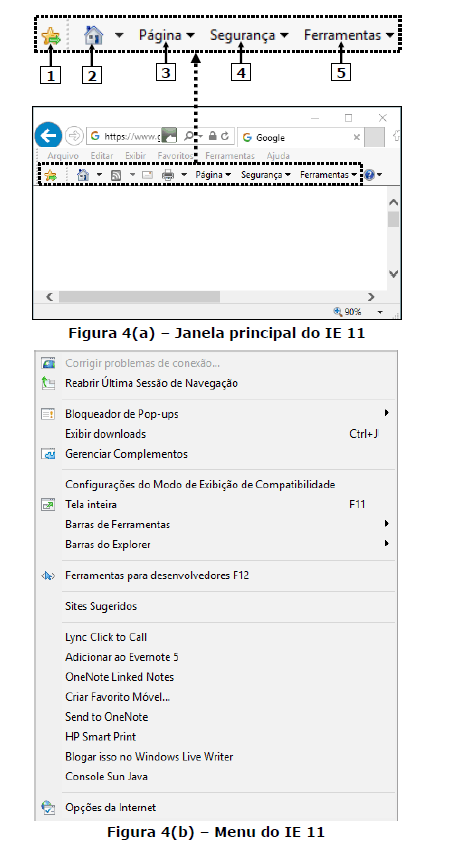Image resolution: width=468 pixels, height=843 pixels.
Task: Click Tela inteira menu entry
Action: pos(215,505)
